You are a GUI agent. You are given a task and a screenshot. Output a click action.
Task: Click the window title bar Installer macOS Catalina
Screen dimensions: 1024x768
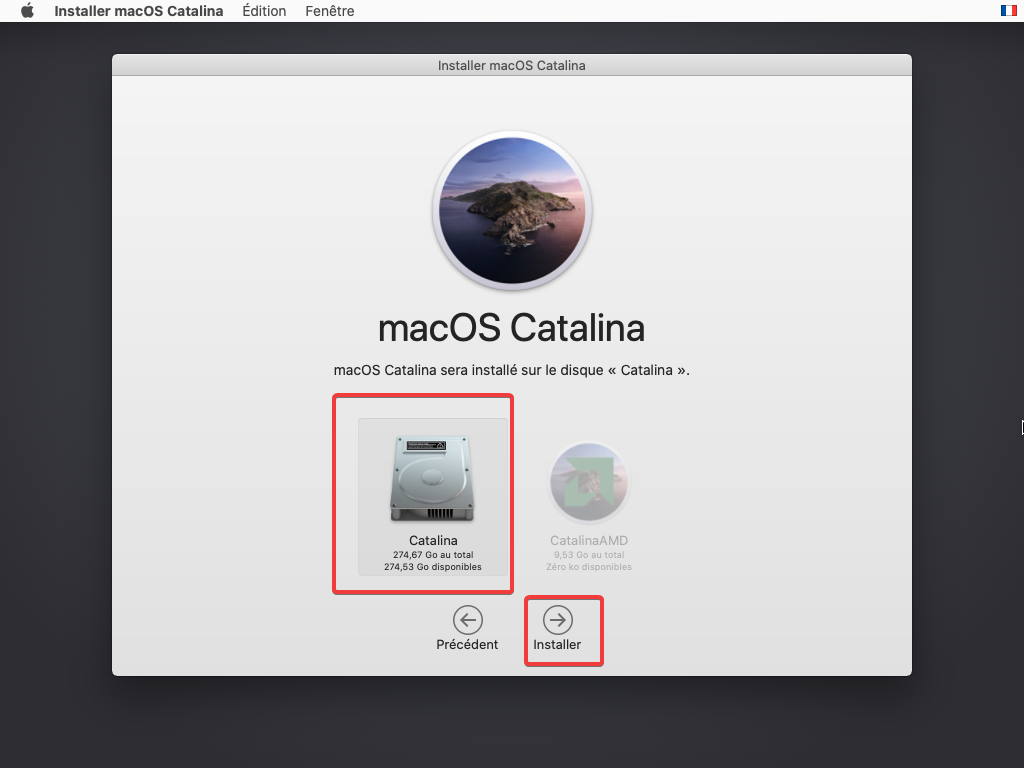pos(511,65)
